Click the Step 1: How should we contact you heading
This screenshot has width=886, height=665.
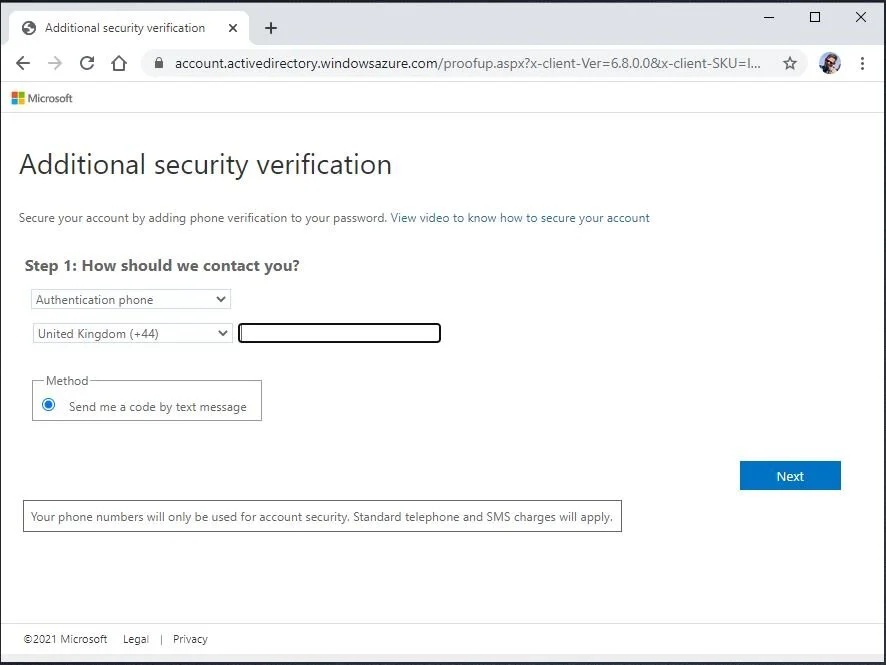(x=162, y=266)
